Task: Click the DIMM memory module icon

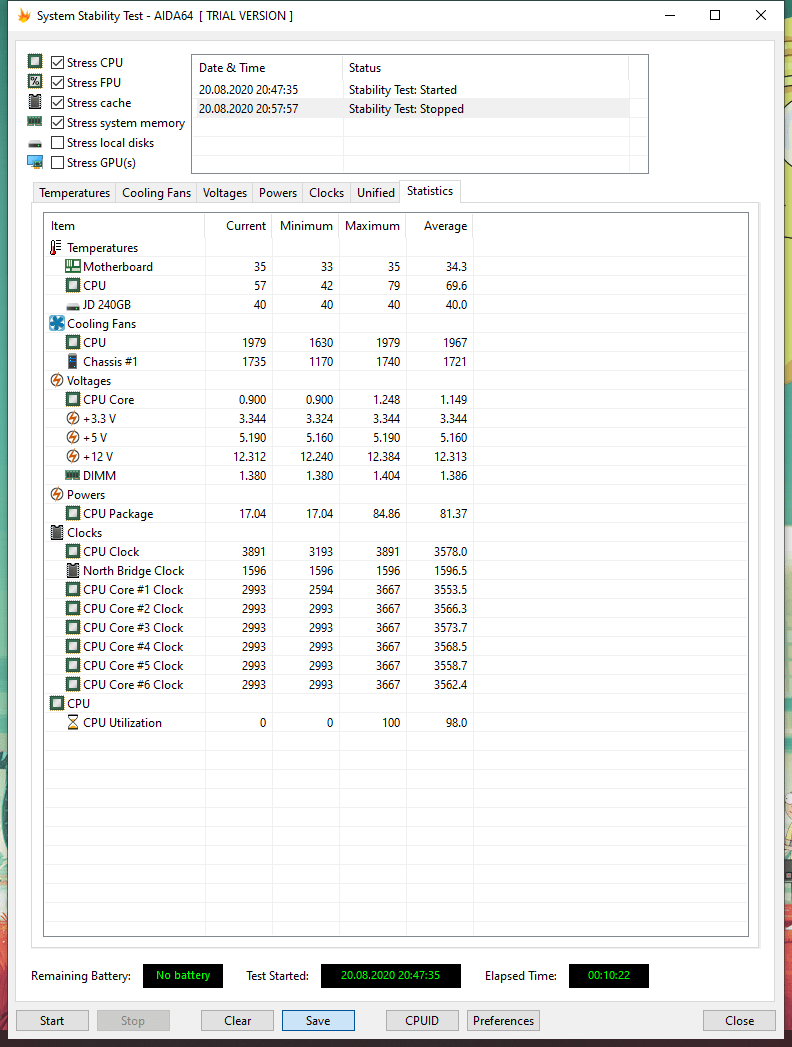Action: click(x=73, y=475)
